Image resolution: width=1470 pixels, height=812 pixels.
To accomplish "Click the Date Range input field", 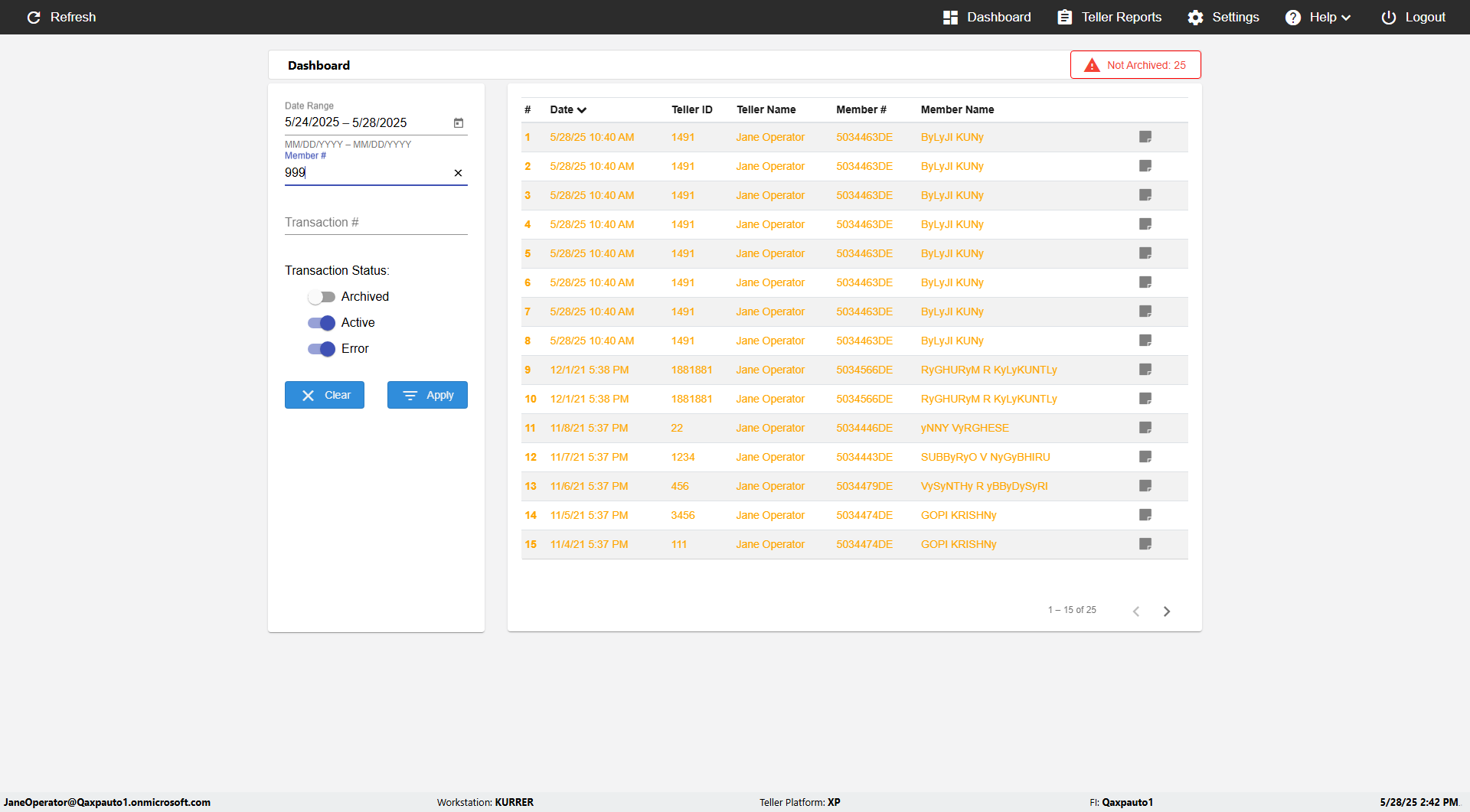I will click(x=367, y=122).
